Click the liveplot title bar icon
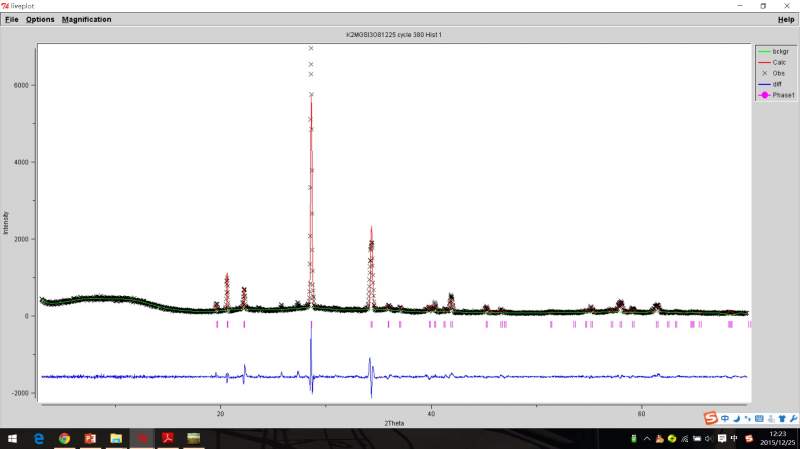 (5, 6)
